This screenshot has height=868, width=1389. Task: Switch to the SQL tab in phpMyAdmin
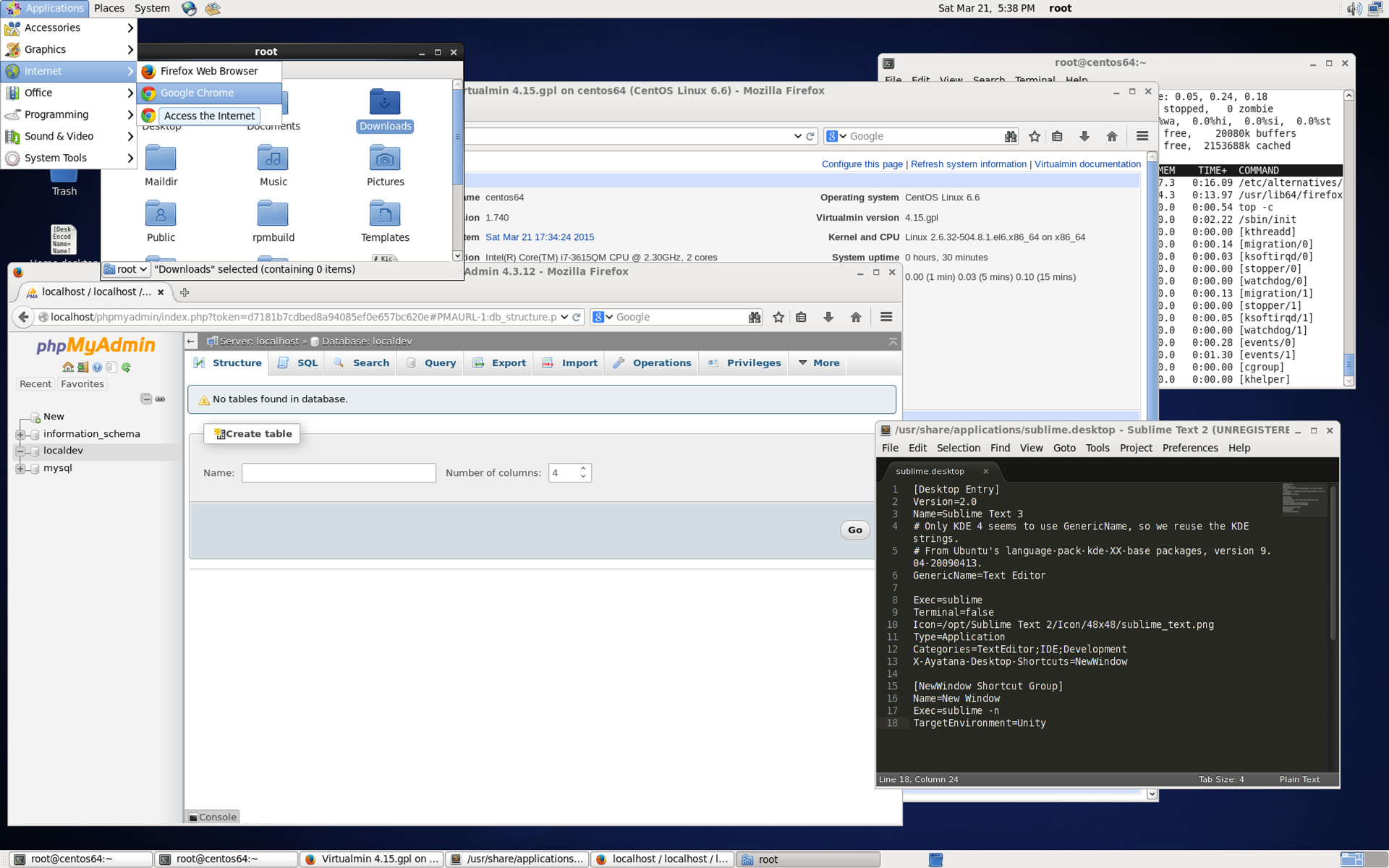(x=297, y=363)
